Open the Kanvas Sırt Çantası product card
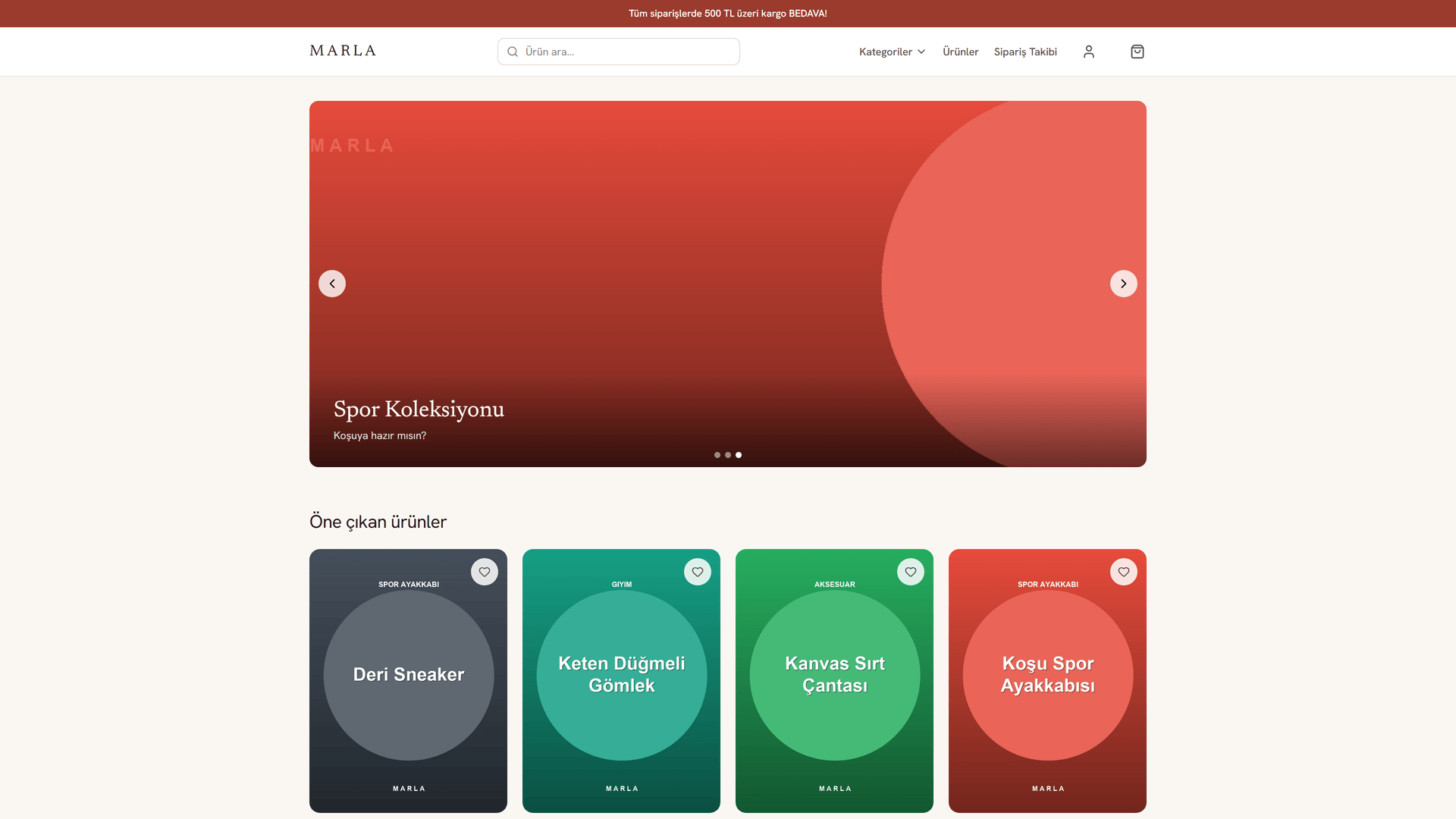Image resolution: width=1456 pixels, height=819 pixels. pyautogui.click(x=834, y=681)
